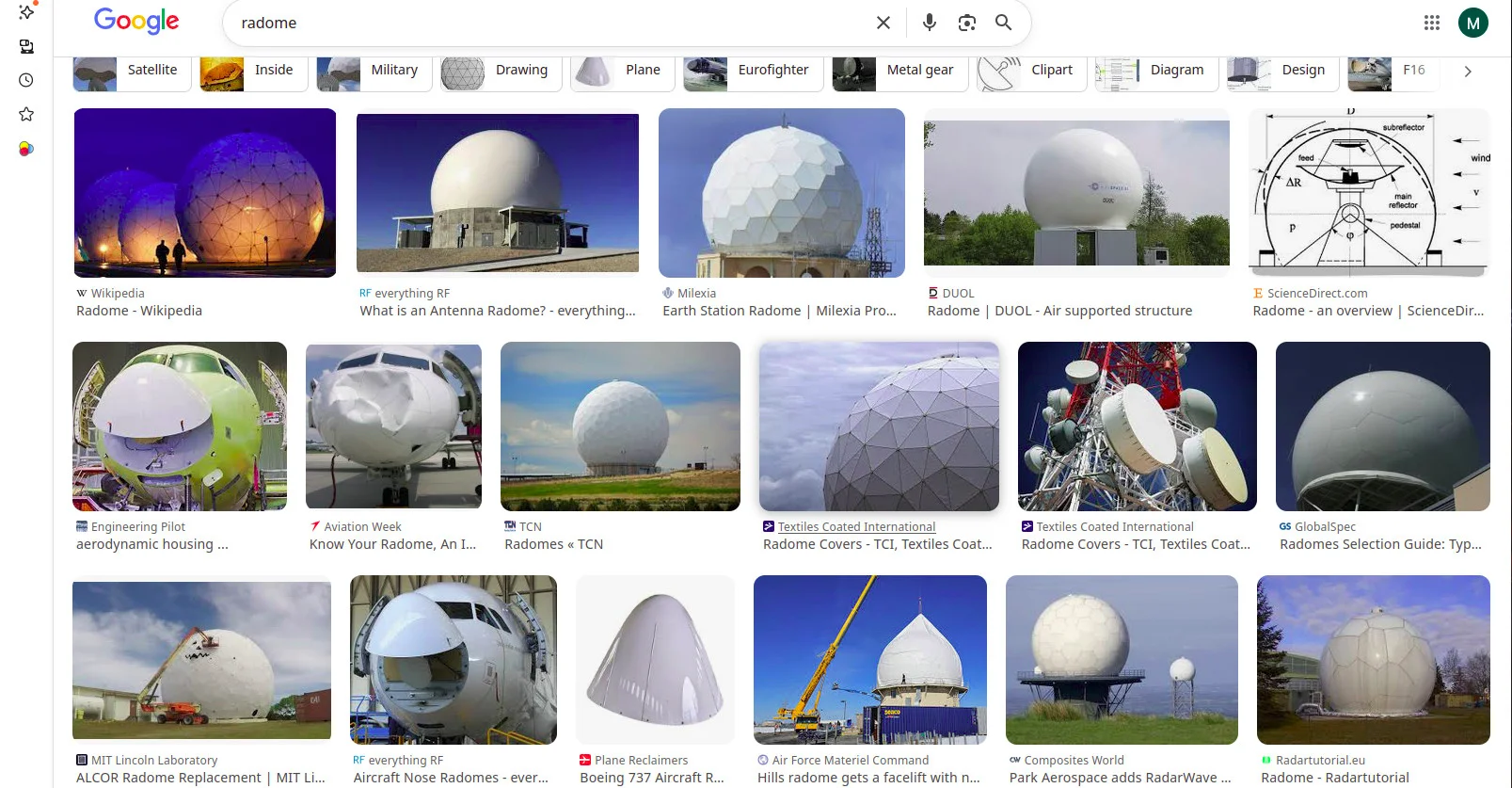The width and height of the screenshot is (1512, 788).
Task: Open the Boeing 737 radome thumbnail
Action: [655, 659]
